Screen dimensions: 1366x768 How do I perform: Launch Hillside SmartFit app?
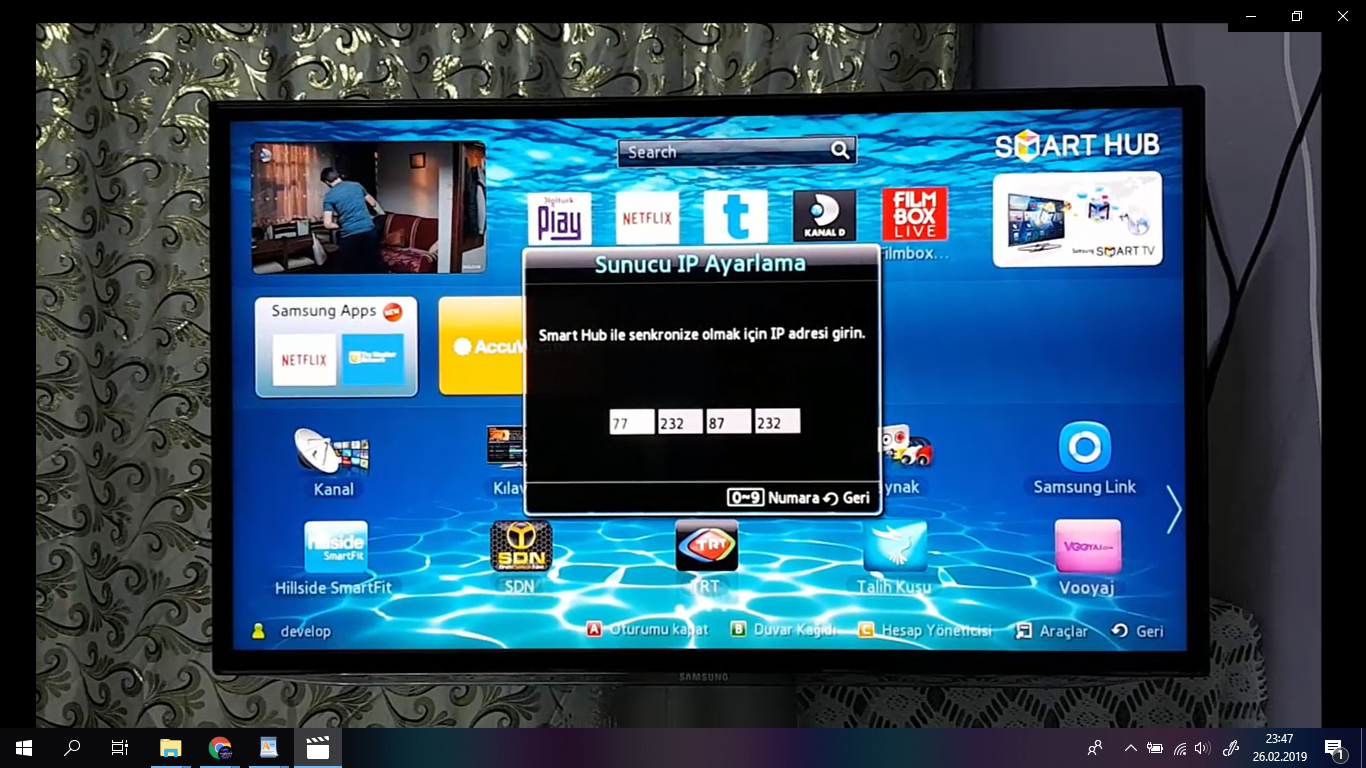(x=335, y=547)
